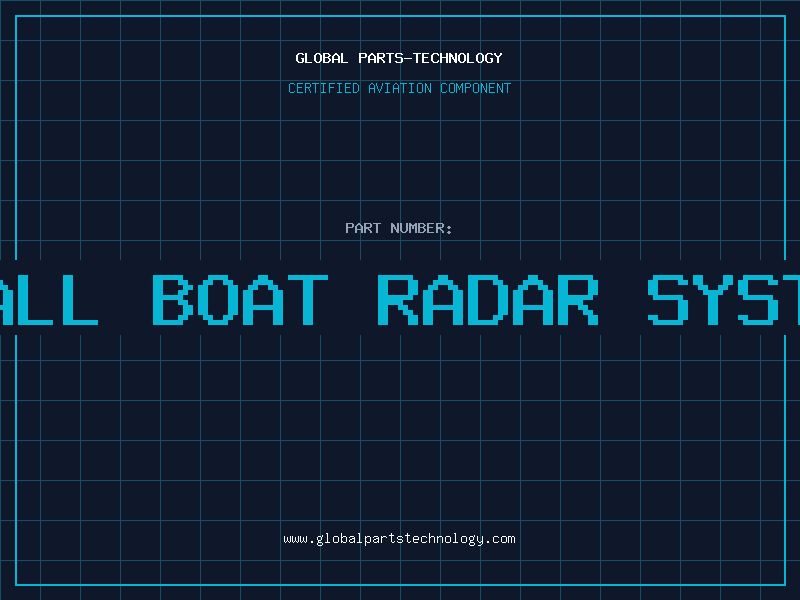Image resolution: width=800 pixels, height=600 pixels.
Task: Click the word GLOBAL in the header
Action: 322,58
